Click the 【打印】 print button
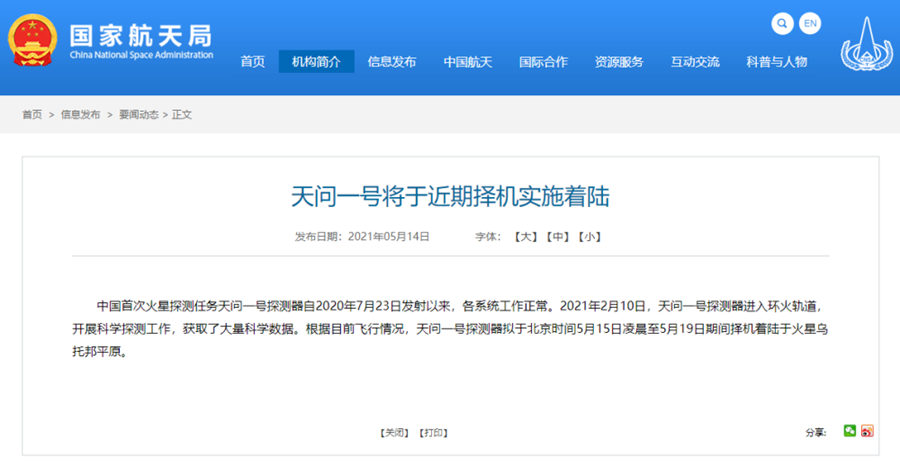This screenshot has height=467, width=900. 433,432
